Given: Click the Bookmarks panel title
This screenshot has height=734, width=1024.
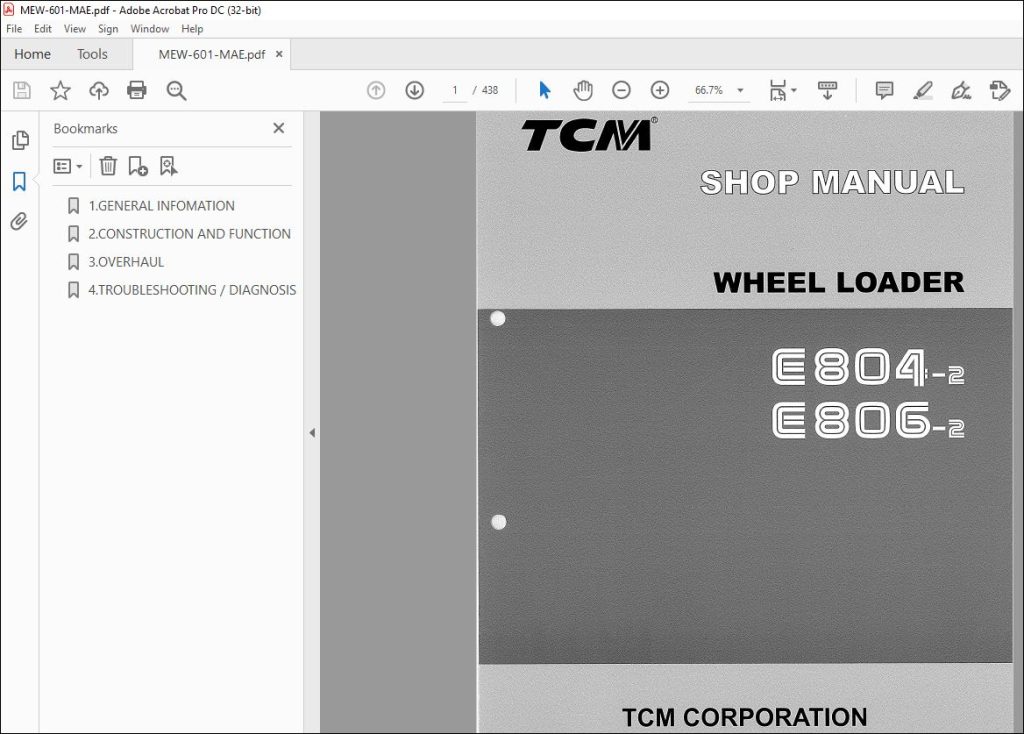Looking at the screenshot, I should click(86, 129).
